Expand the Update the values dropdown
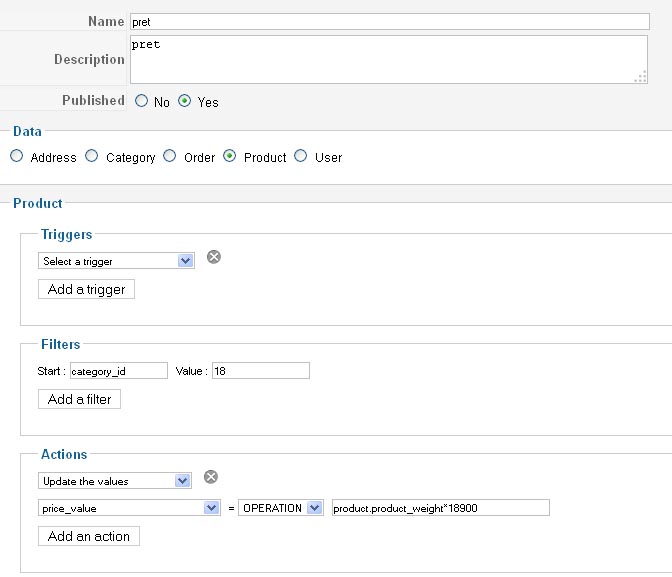 pos(114,481)
